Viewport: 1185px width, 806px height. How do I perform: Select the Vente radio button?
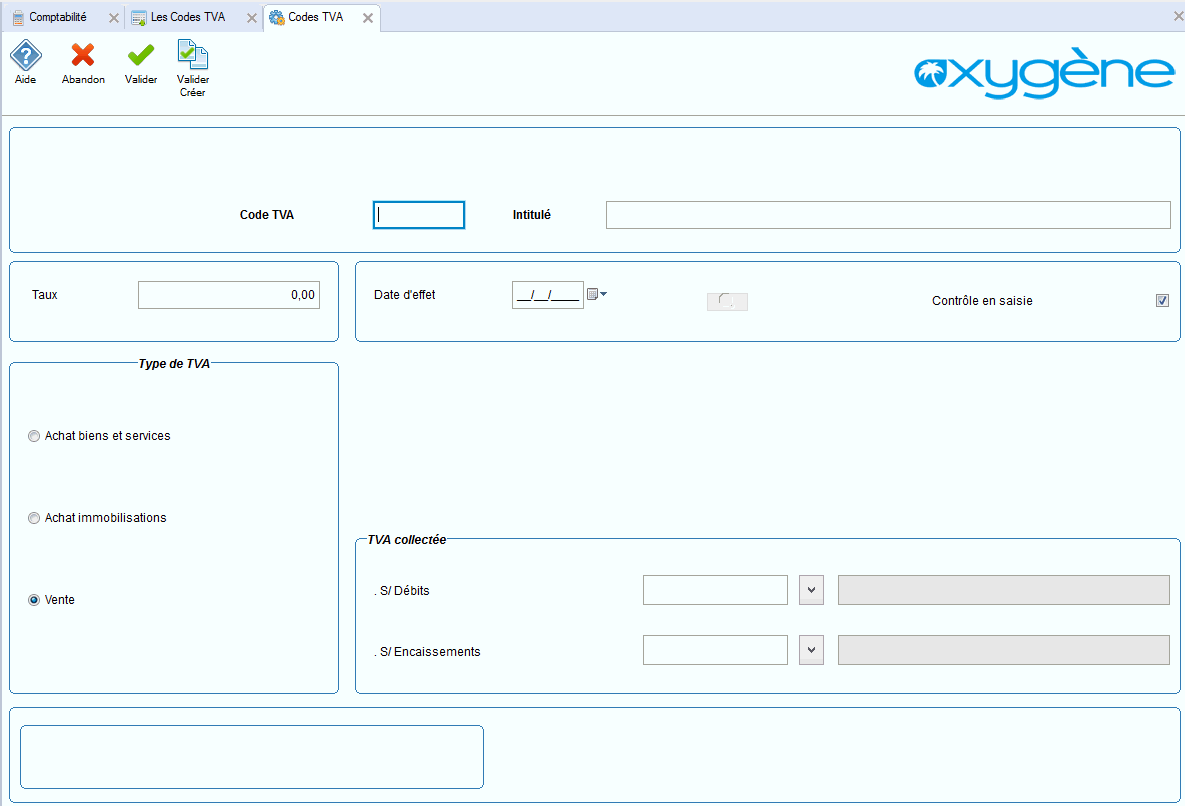[x=35, y=600]
